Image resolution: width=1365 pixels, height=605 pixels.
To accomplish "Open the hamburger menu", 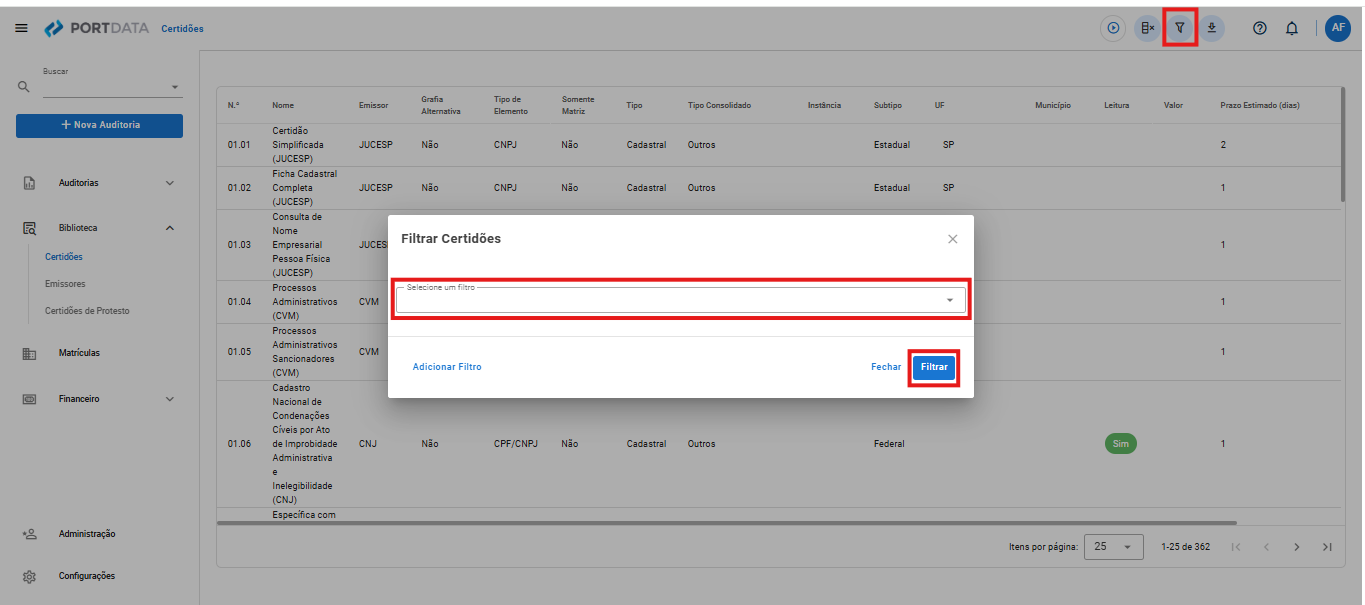I will point(21,28).
